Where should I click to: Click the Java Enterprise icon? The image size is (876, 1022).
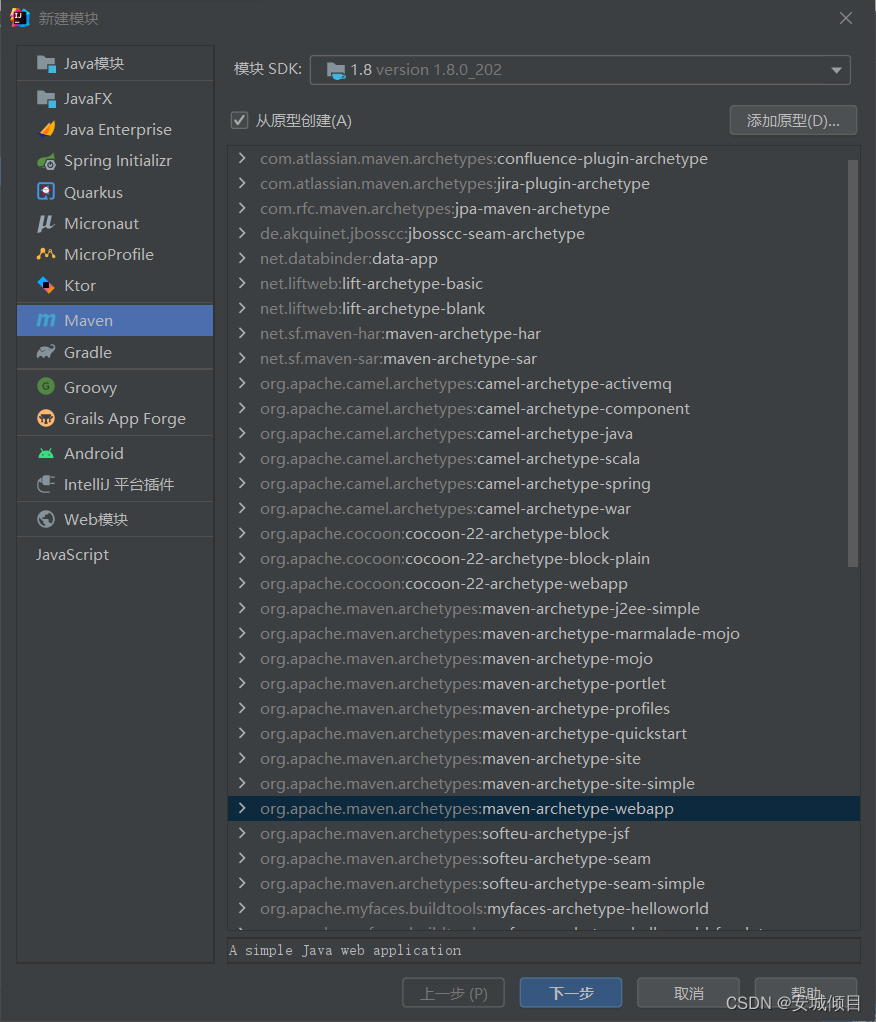click(x=46, y=129)
